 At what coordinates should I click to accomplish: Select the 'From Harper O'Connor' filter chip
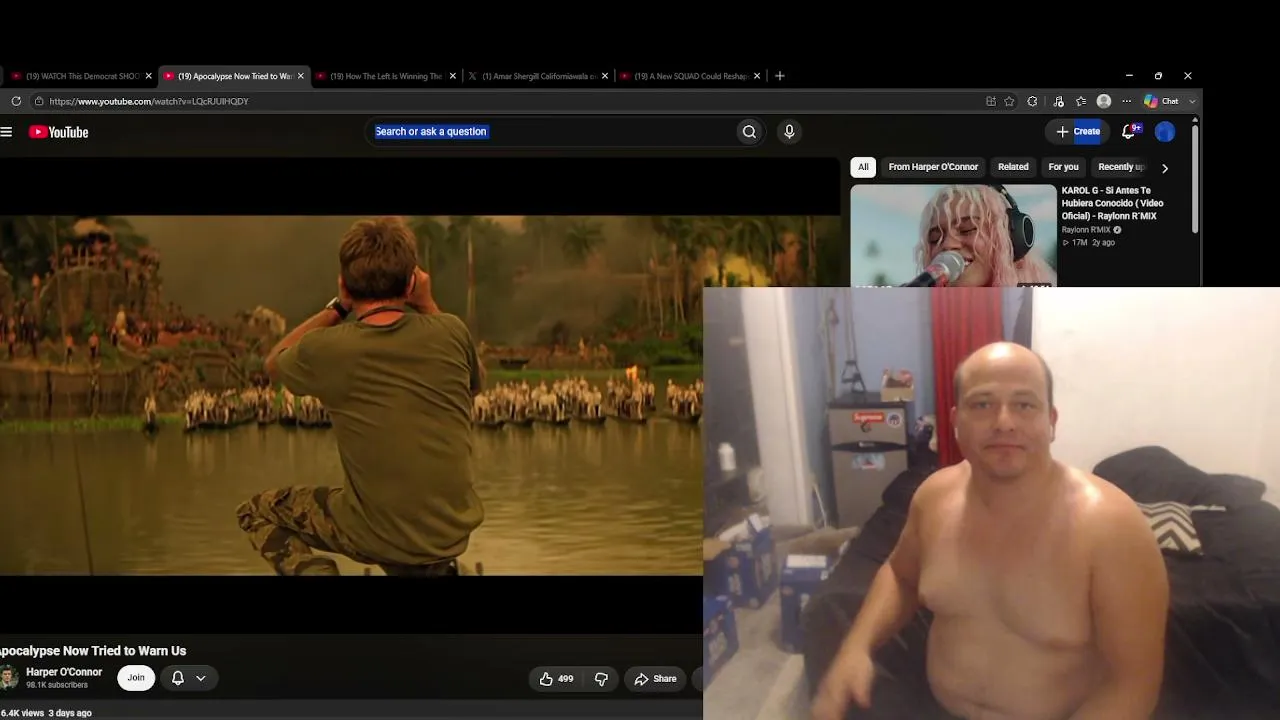pos(933,167)
